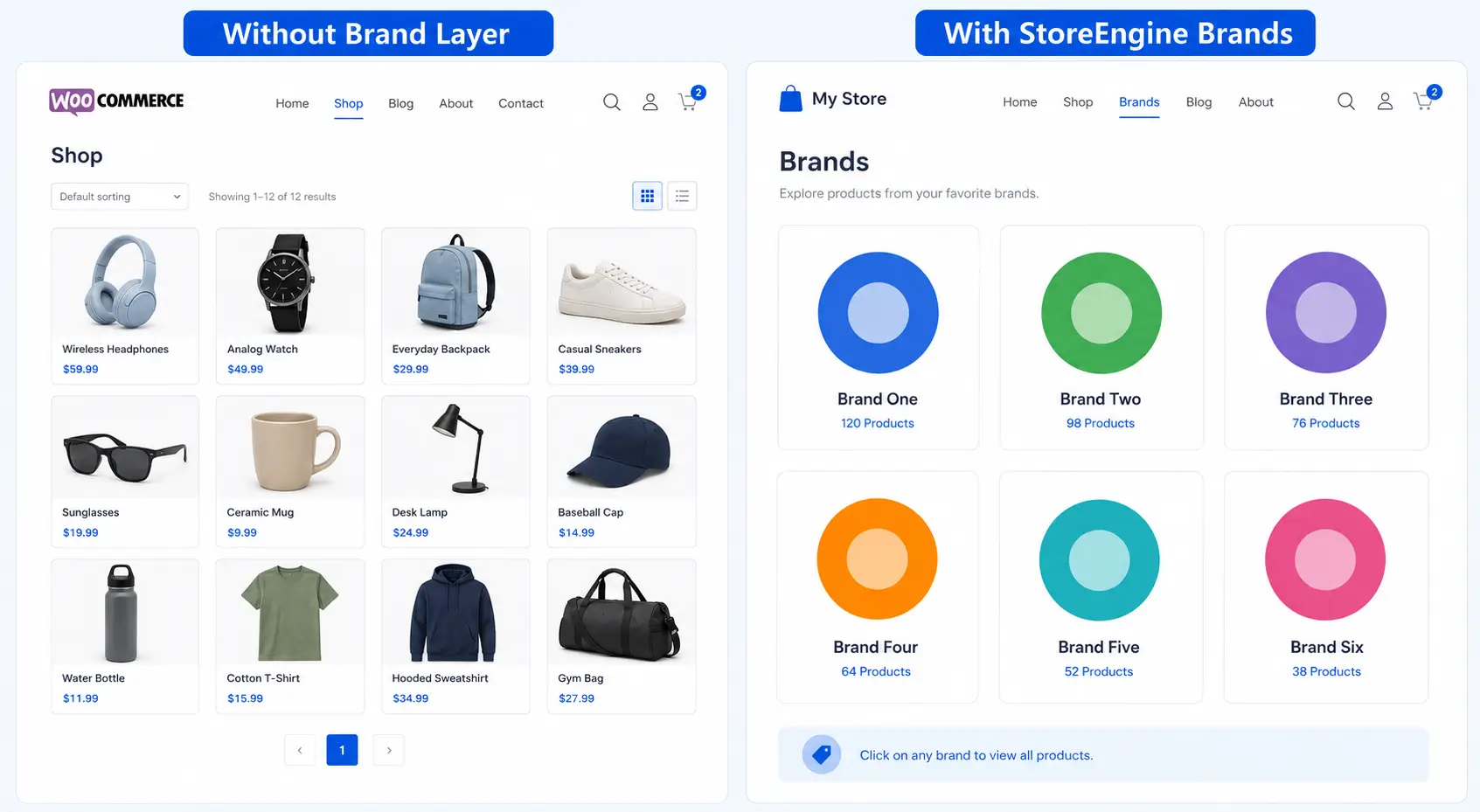
Task: Open the Hooded Sweatshirt product image
Action: 455,613
